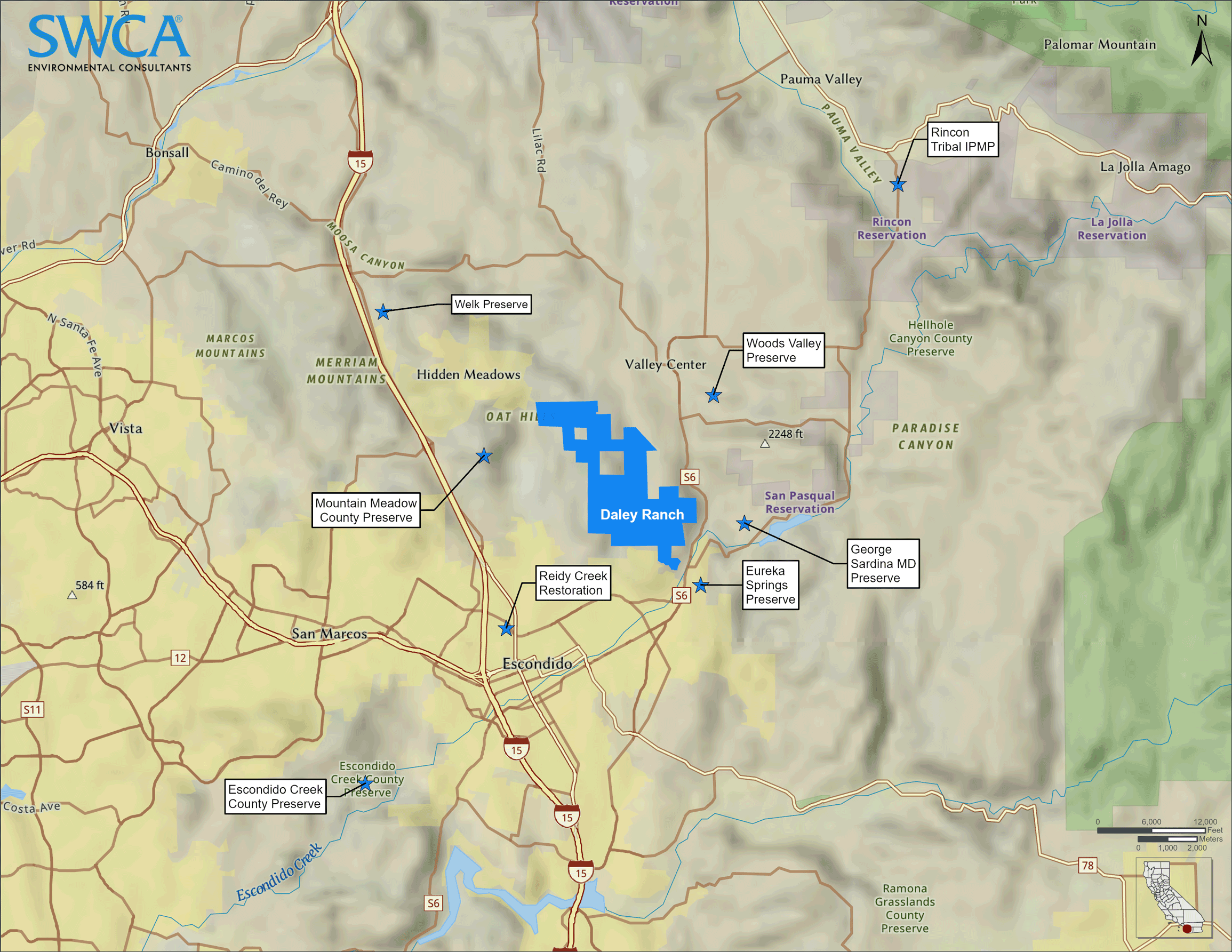Click the S11 route shield

click(x=33, y=709)
